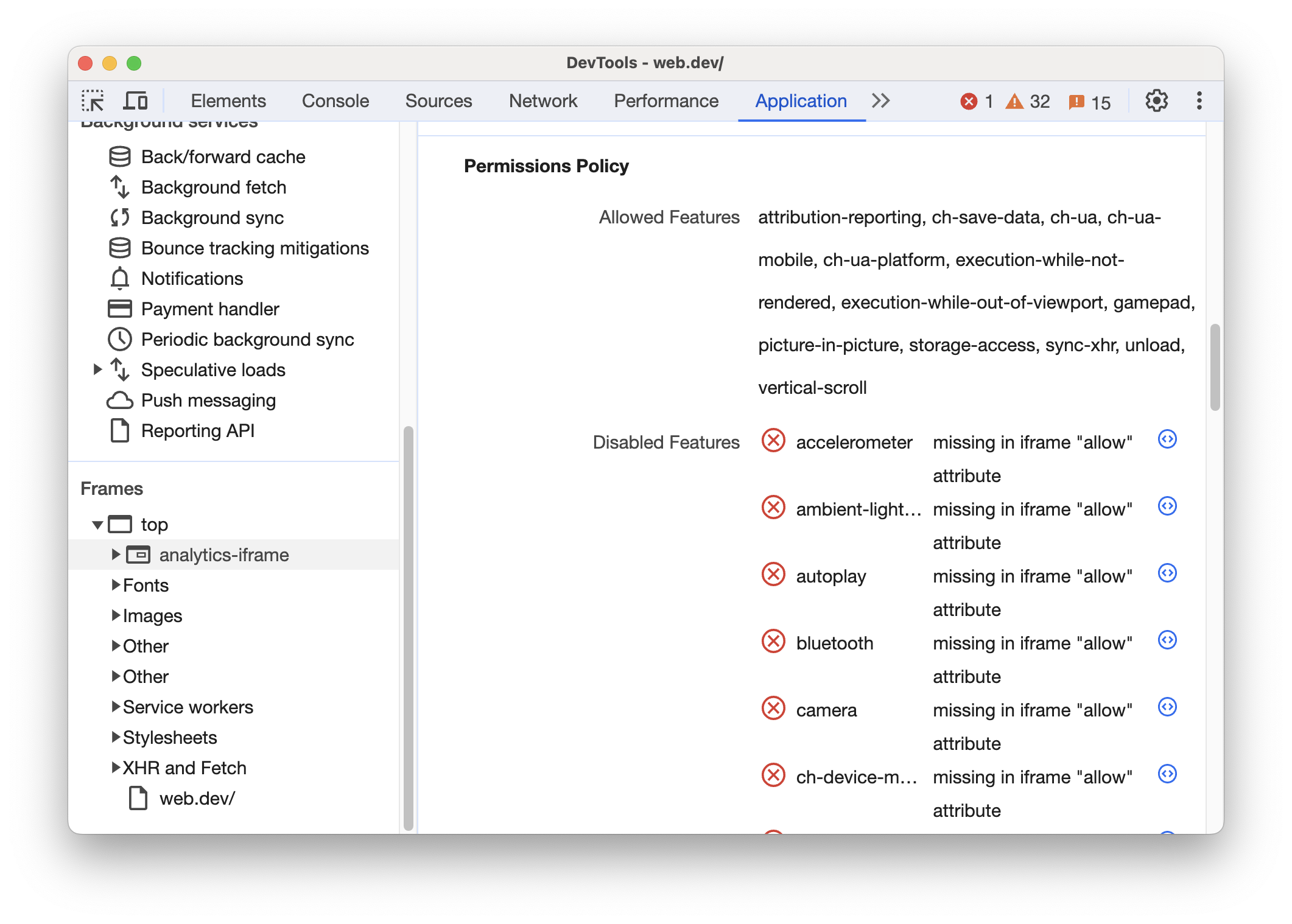Click the accelerometer learn more info icon
1292x924 pixels.
1168,439
